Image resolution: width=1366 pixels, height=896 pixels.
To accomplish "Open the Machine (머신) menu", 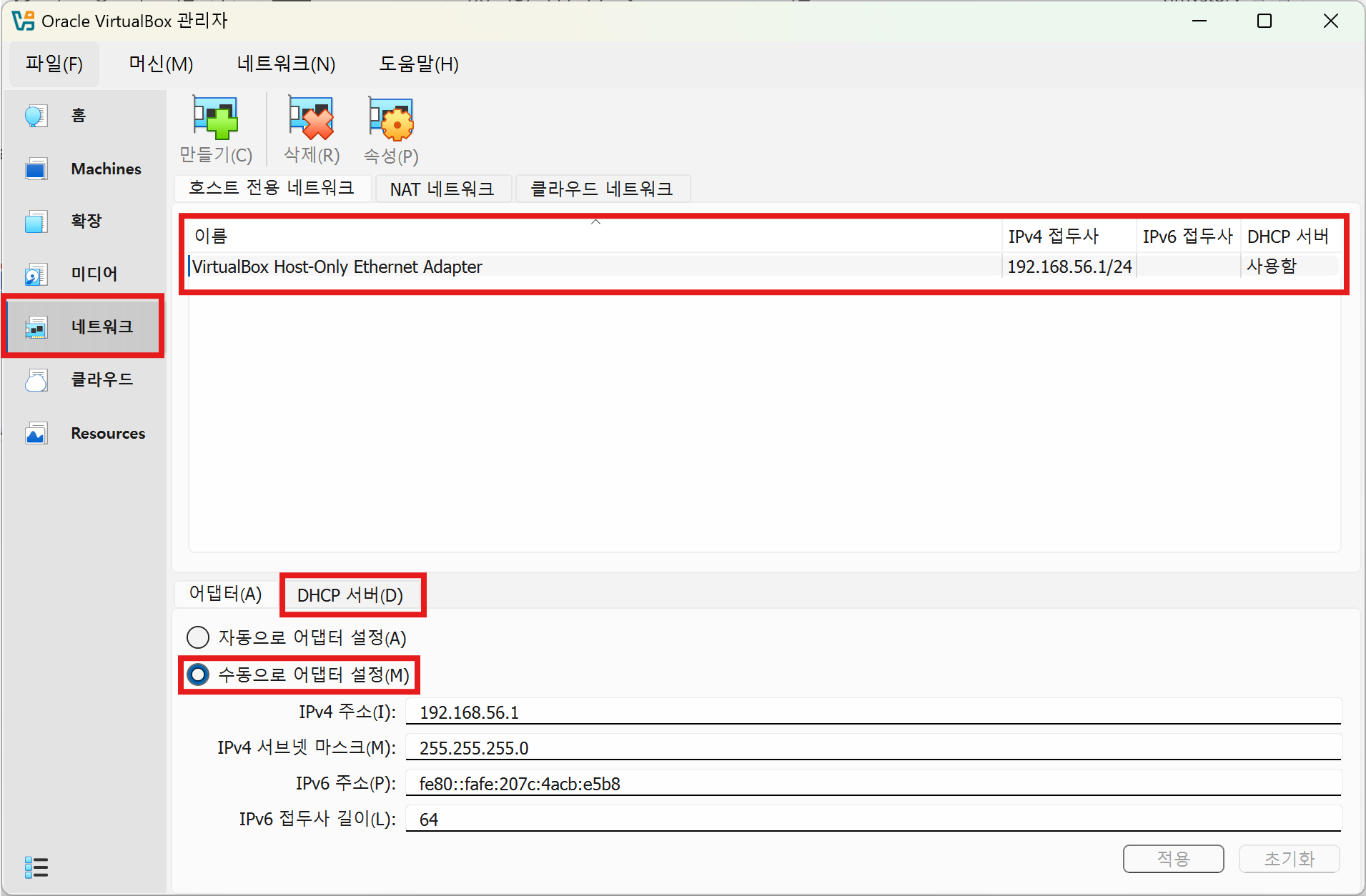I will (161, 64).
